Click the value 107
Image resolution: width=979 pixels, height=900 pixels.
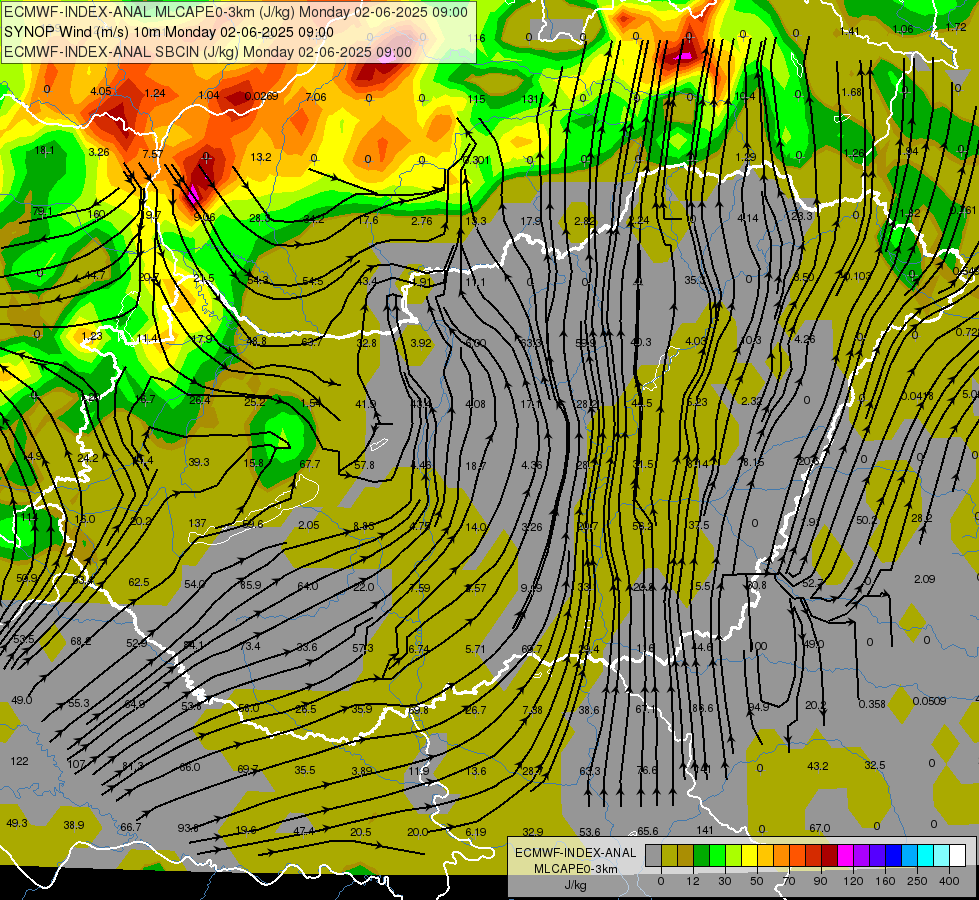click(x=76, y=764)
